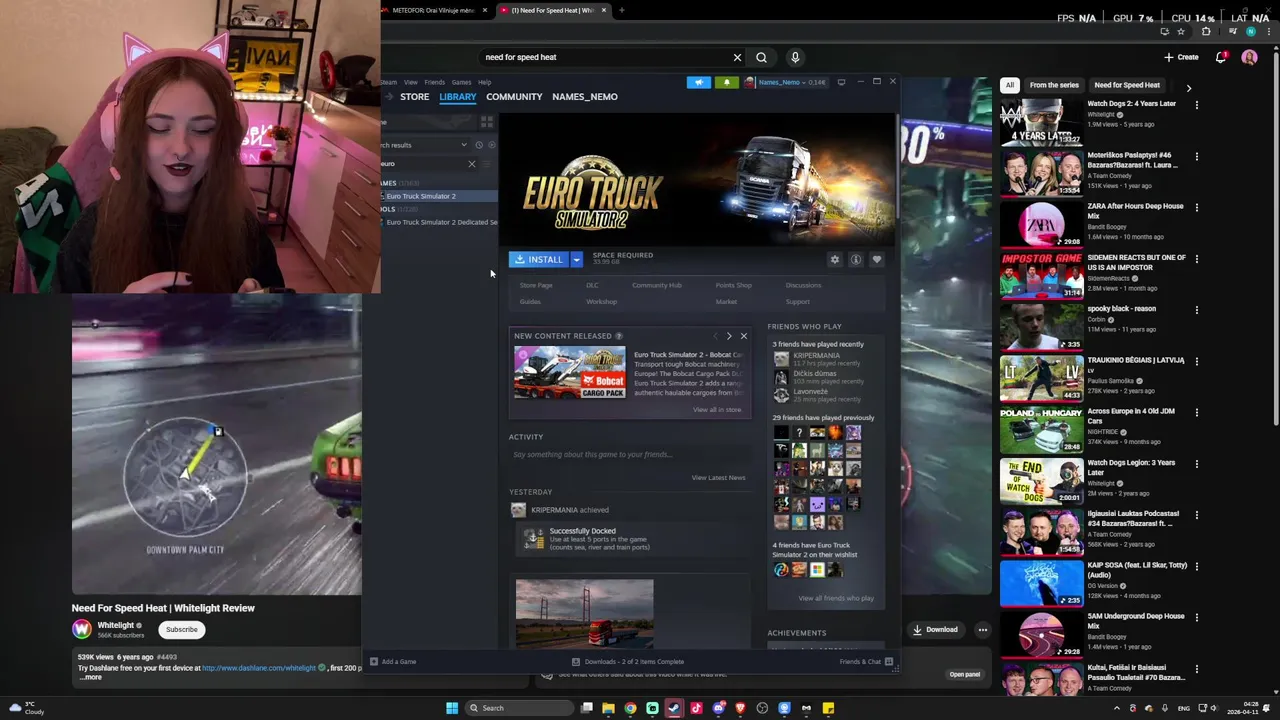Open Chrome from the Windows taskbar

tap(630, 708)
